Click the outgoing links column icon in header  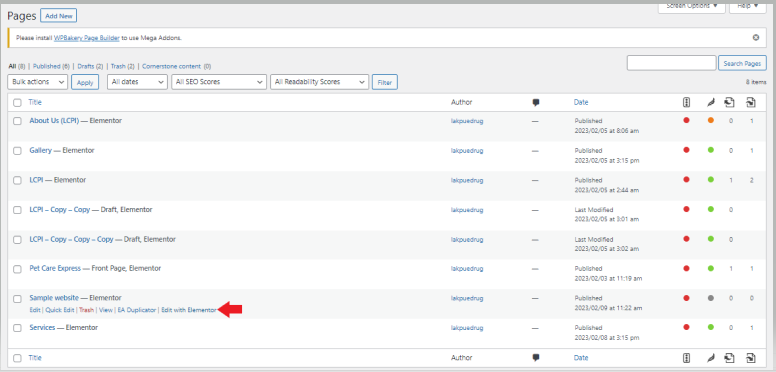tap(729, 102)
